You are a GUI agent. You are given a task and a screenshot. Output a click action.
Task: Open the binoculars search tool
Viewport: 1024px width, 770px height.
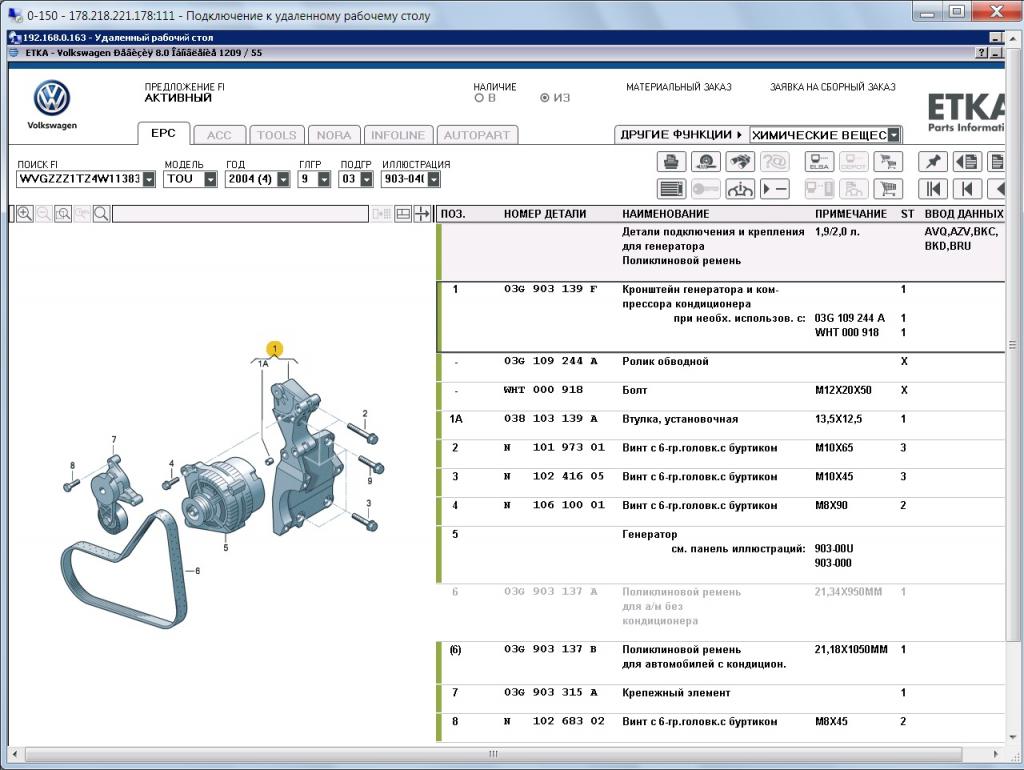740,161
